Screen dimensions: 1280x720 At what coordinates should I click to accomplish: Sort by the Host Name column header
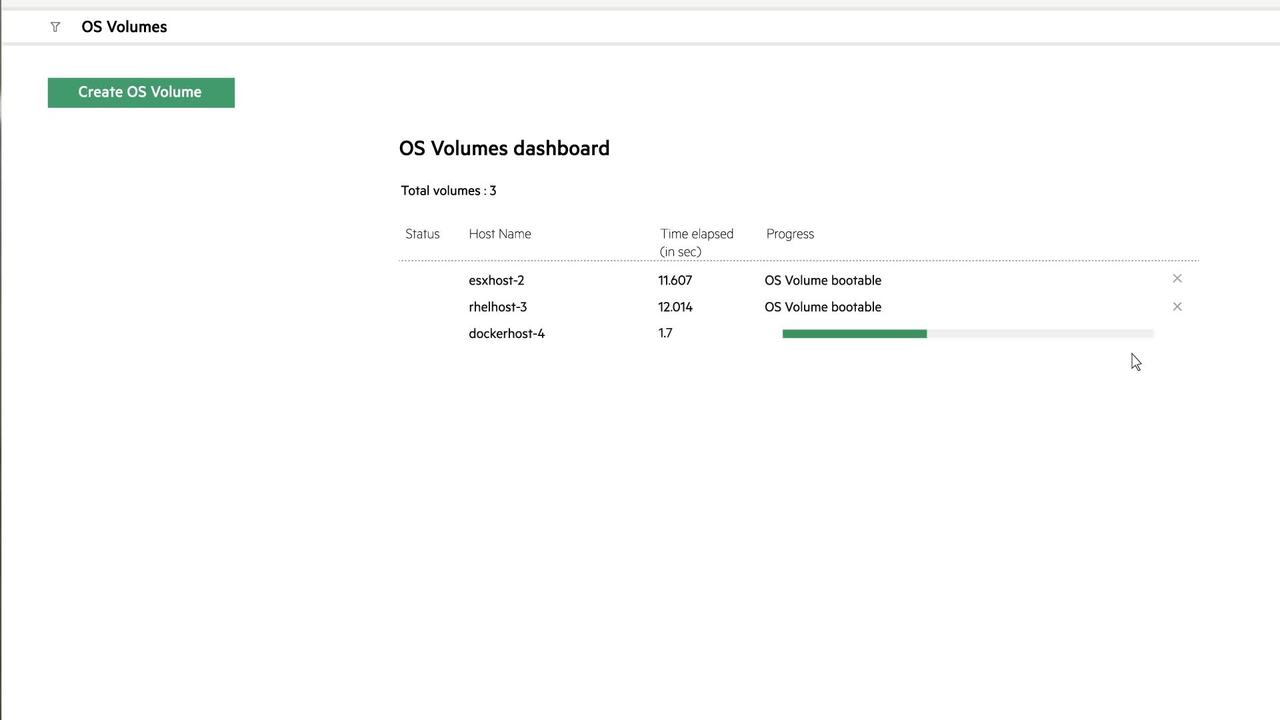pyautogui.click(x=499, y=233)
